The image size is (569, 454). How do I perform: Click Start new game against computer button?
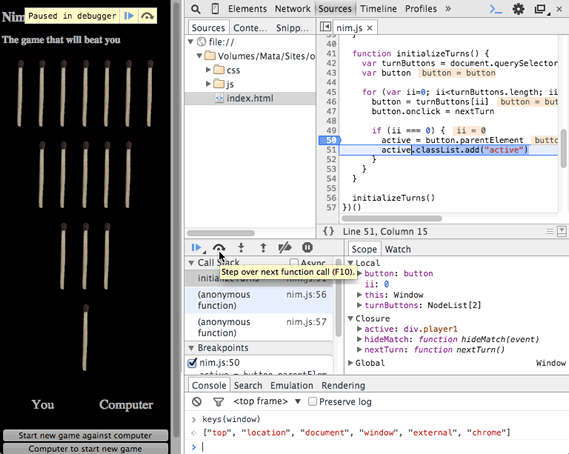(85, 435)
